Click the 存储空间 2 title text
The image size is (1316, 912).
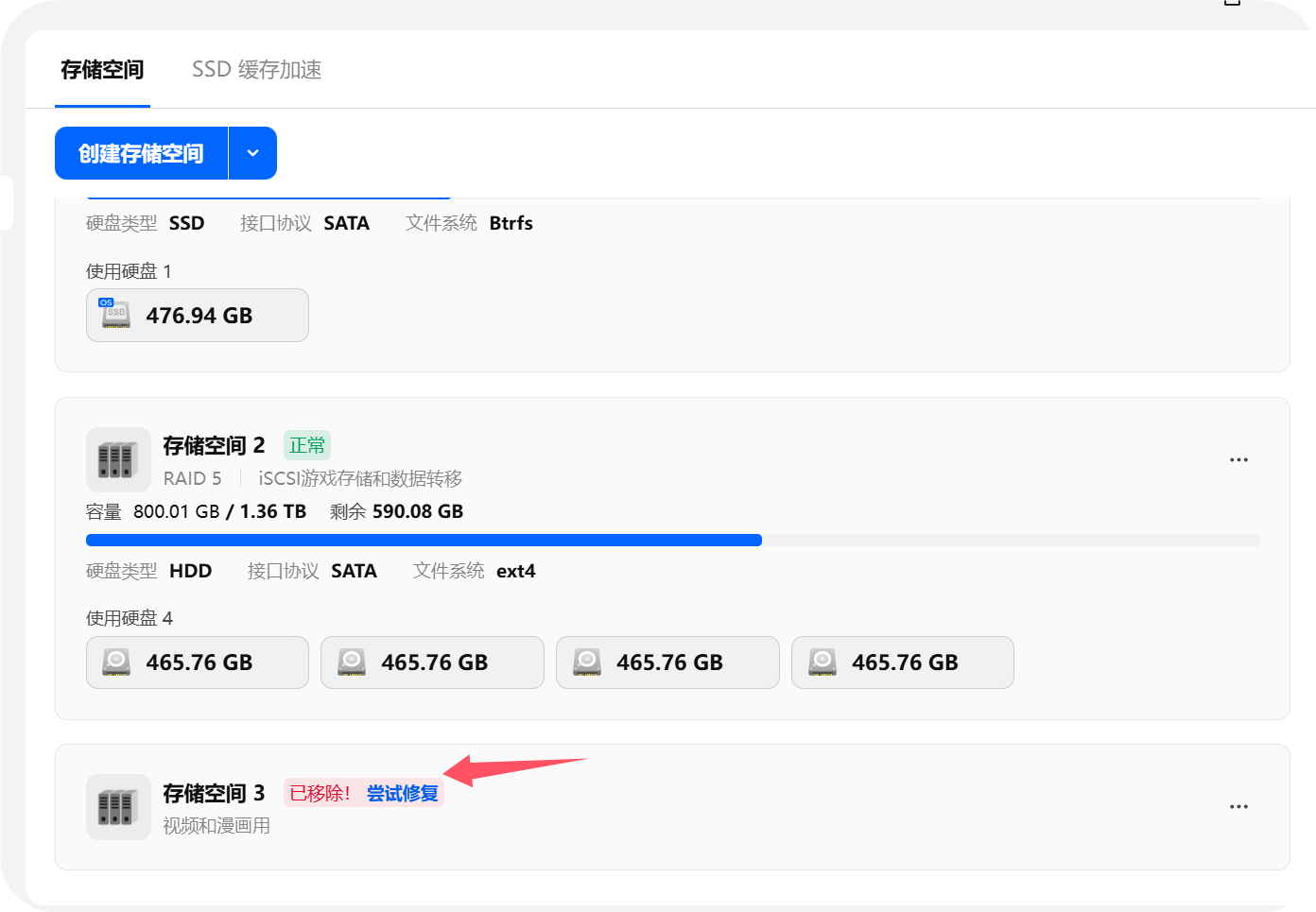pyautogui.click(x=214, y=445)
